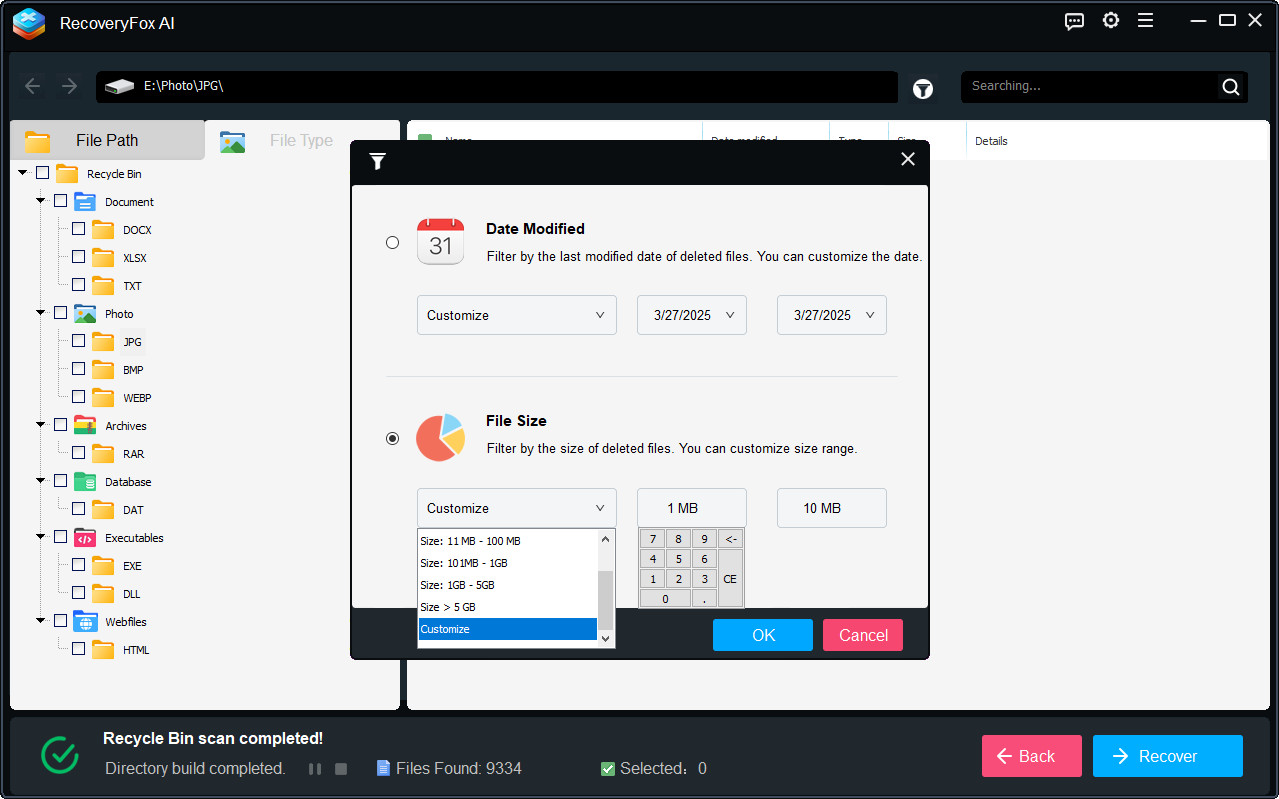Click the RAR folder icon
Screen dimensions: 1279x799
point(103,453)
